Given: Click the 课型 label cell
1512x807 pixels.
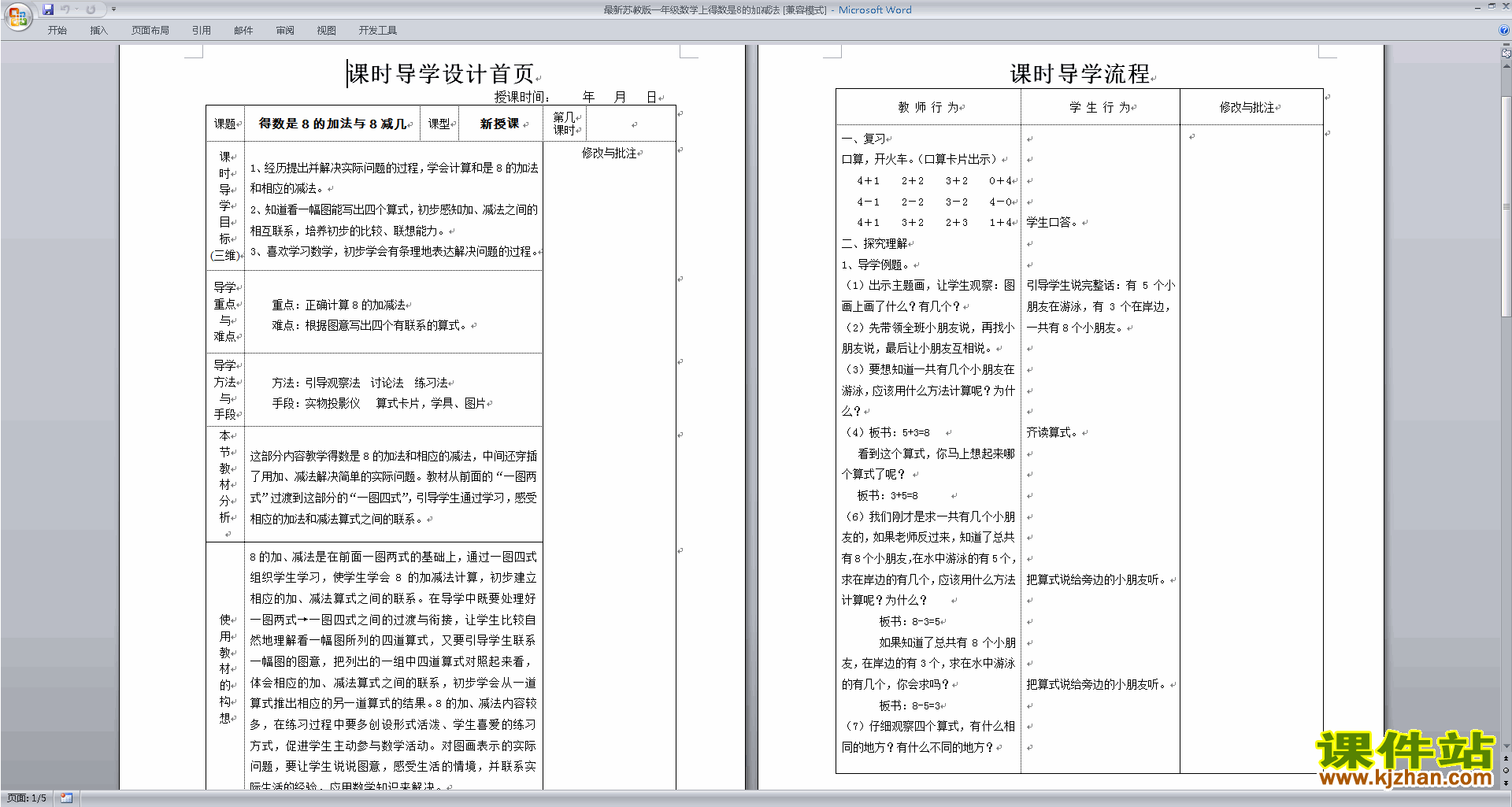Looking at the screenshot, I should pyautogui.click(x=439, y=124).
